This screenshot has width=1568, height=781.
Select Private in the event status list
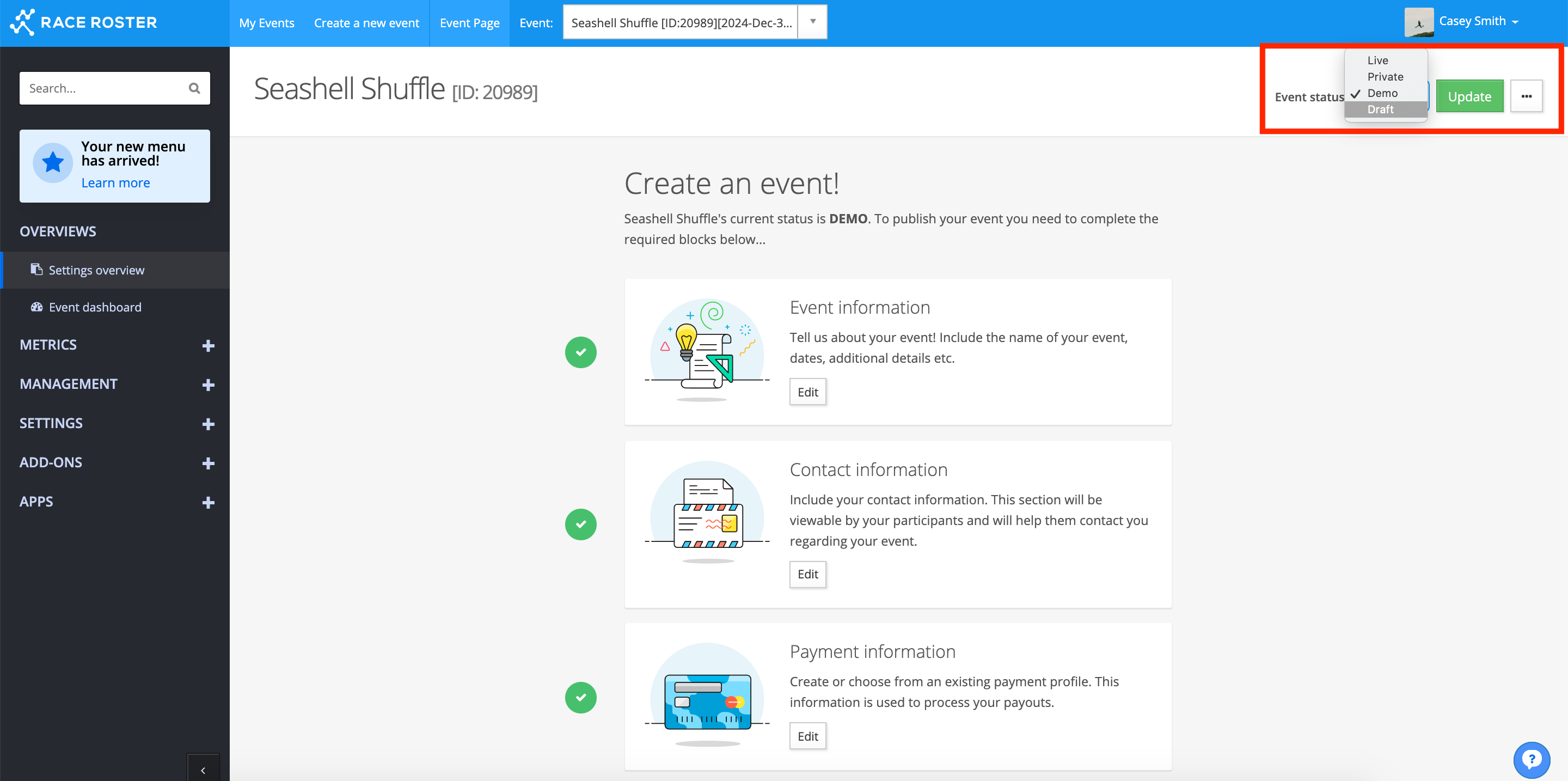(x=1386, y=77)
